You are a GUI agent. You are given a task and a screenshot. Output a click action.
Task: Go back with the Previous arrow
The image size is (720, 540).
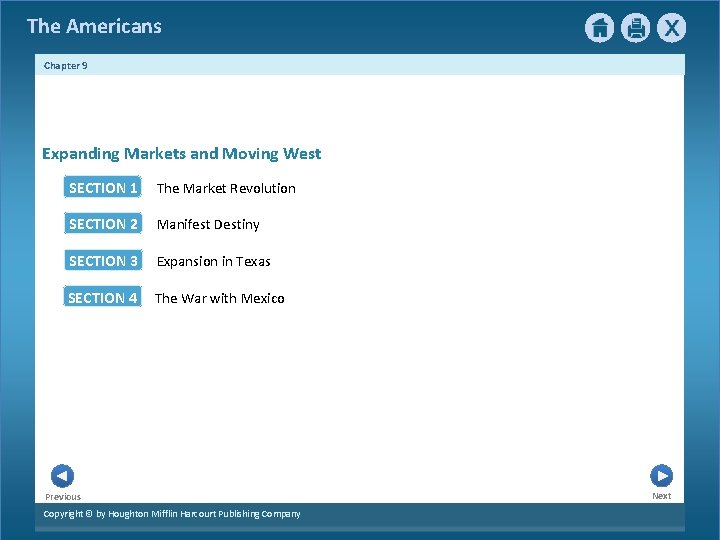(x=62, y=476)
